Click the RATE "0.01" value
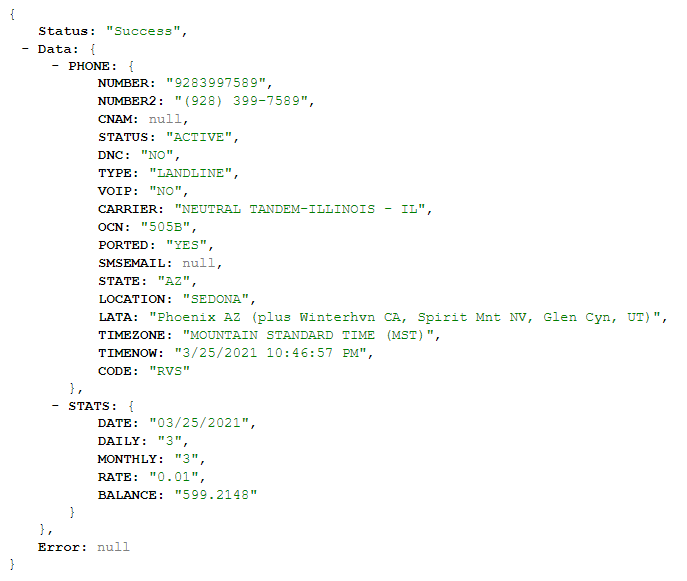The height and width of the screenshot is (581, 687). point(174,477)
